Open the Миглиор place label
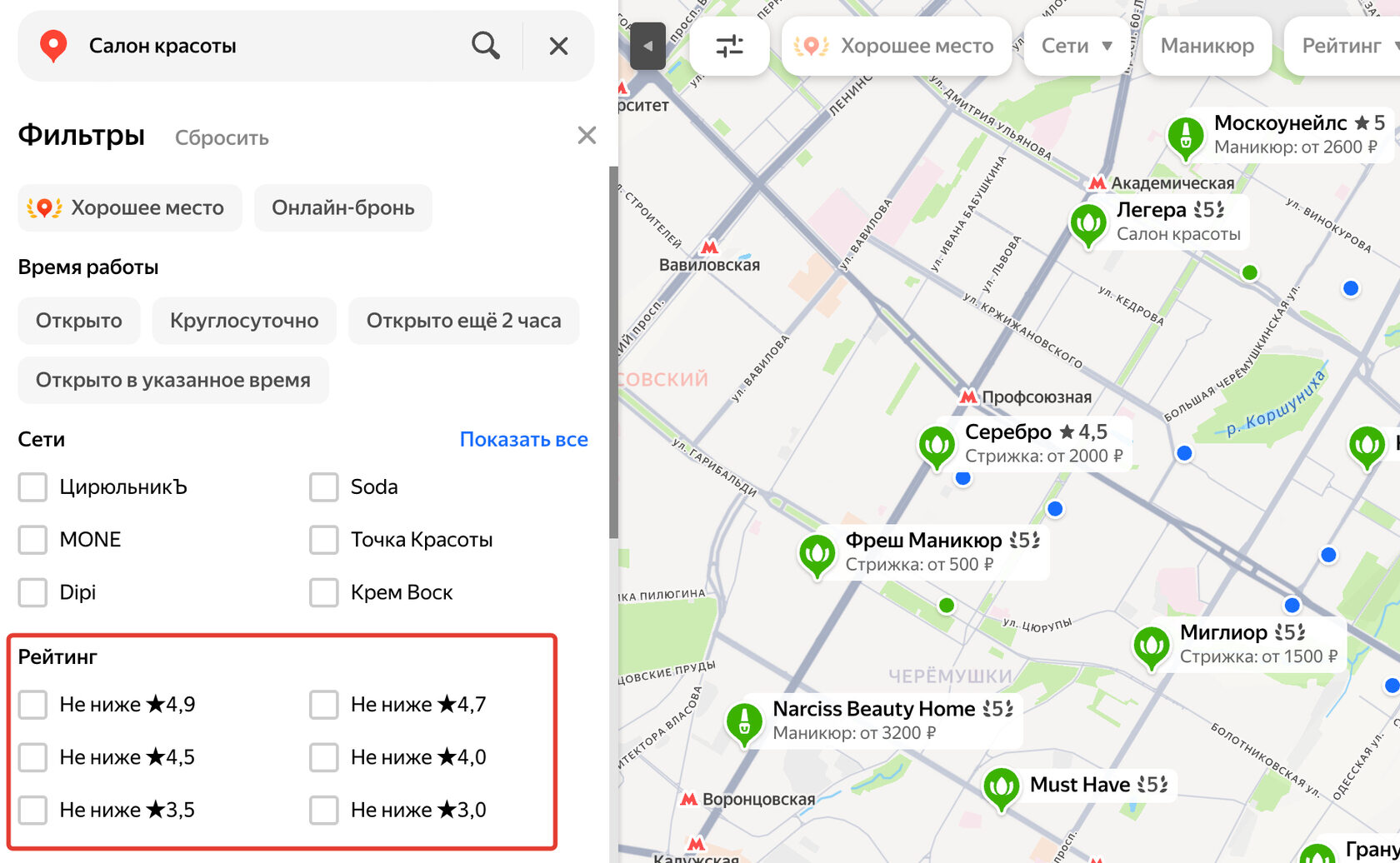 tap(1258, 643)
